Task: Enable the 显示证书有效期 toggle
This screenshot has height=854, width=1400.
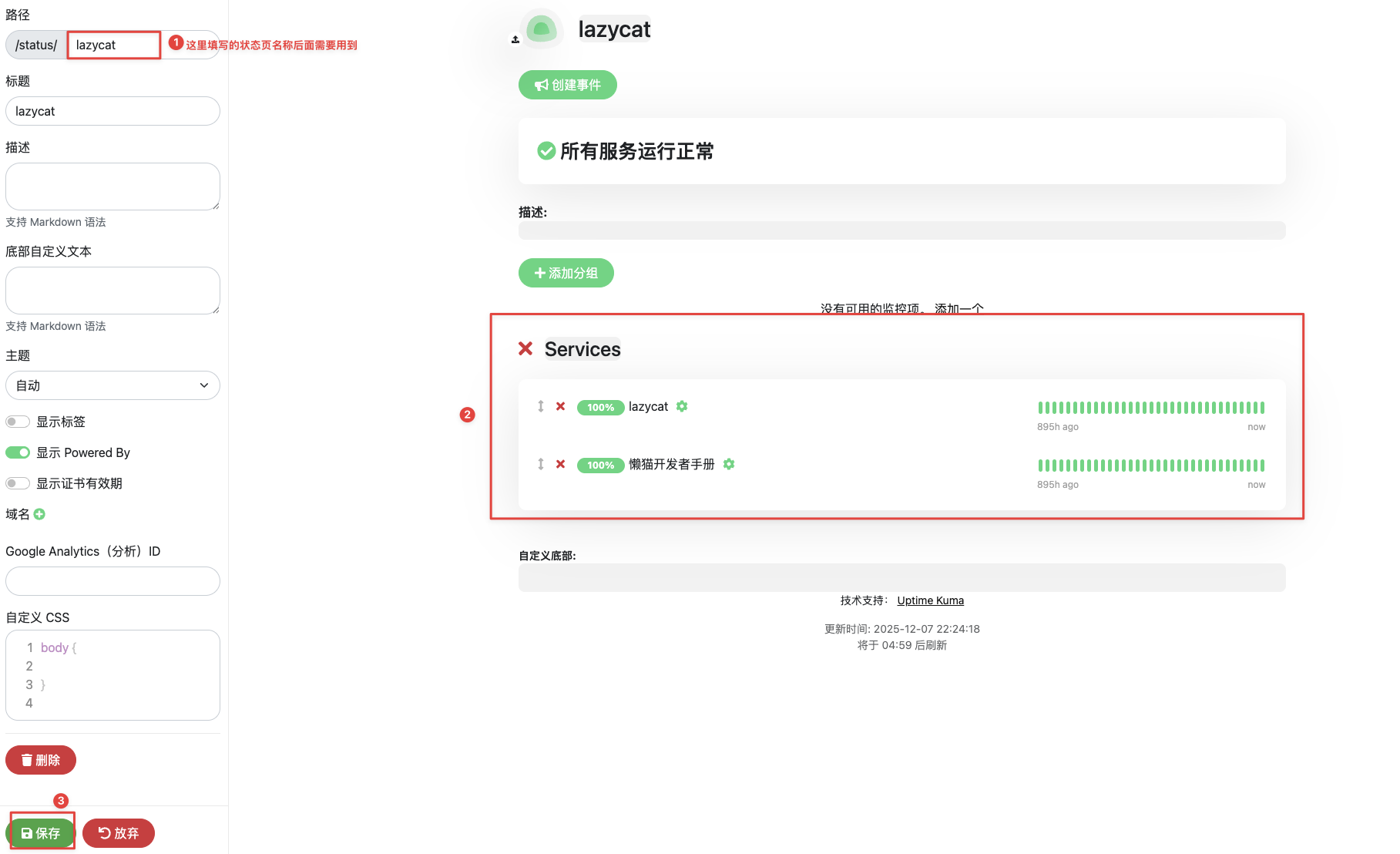Action: click(x=18, y=483)
